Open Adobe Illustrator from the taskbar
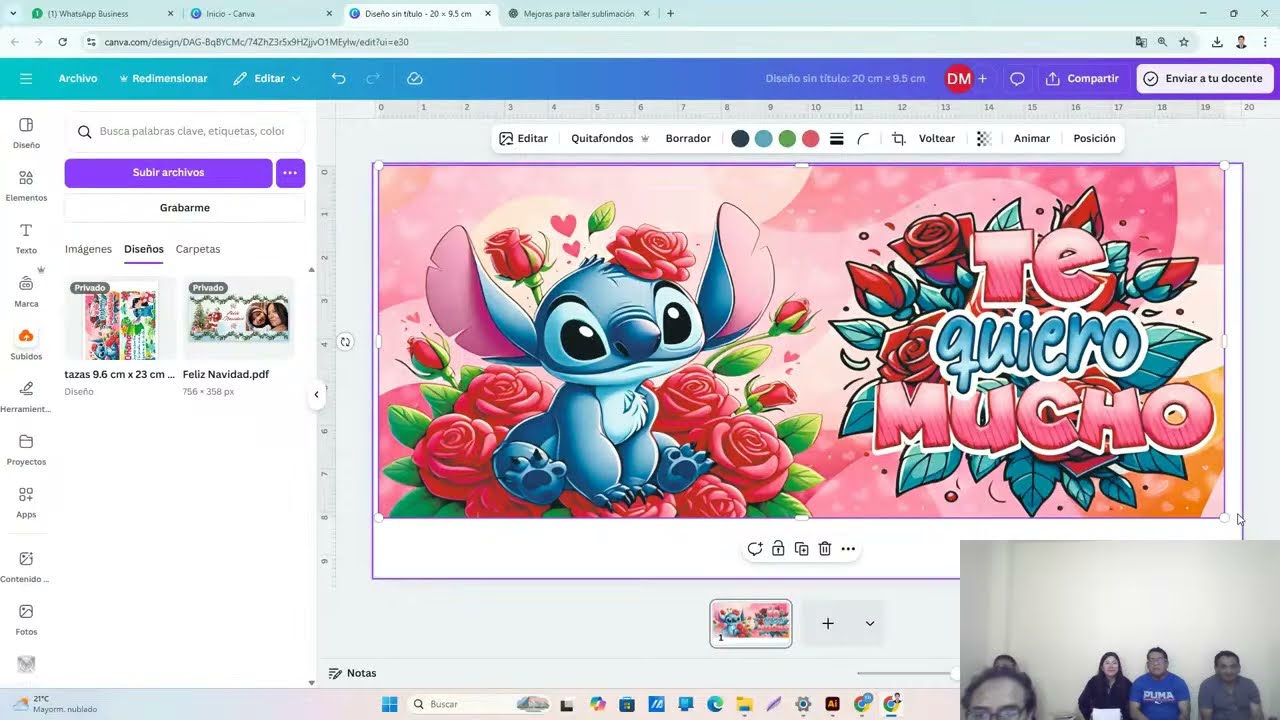Screen dimensions: 1280x720 click(832, 704)
